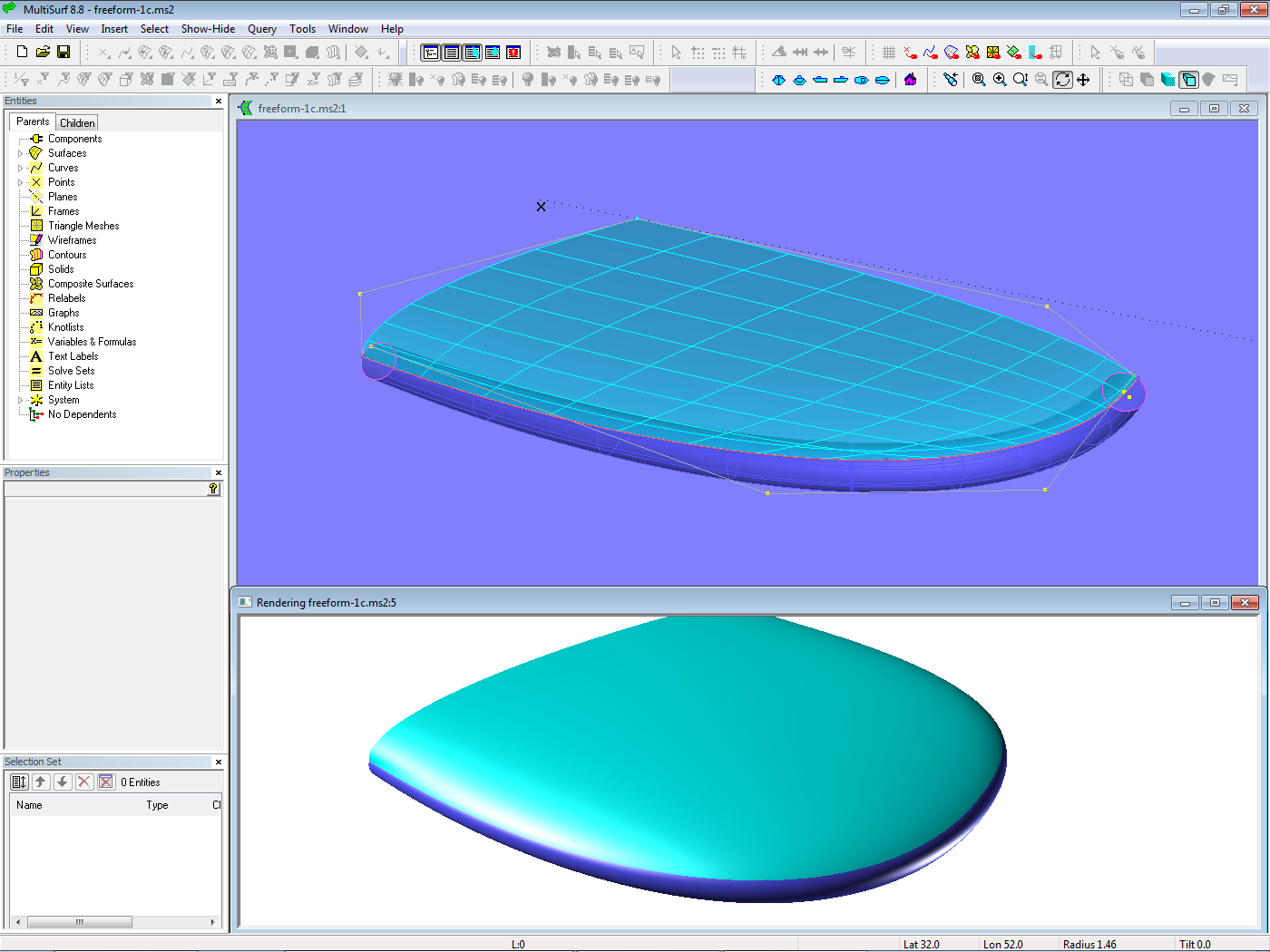The width and height of the screenshot is (1270, 952).
Task: Click the pop-out icon beside freeform-1c.ms2:1 title
Action: tap(245, 109)
